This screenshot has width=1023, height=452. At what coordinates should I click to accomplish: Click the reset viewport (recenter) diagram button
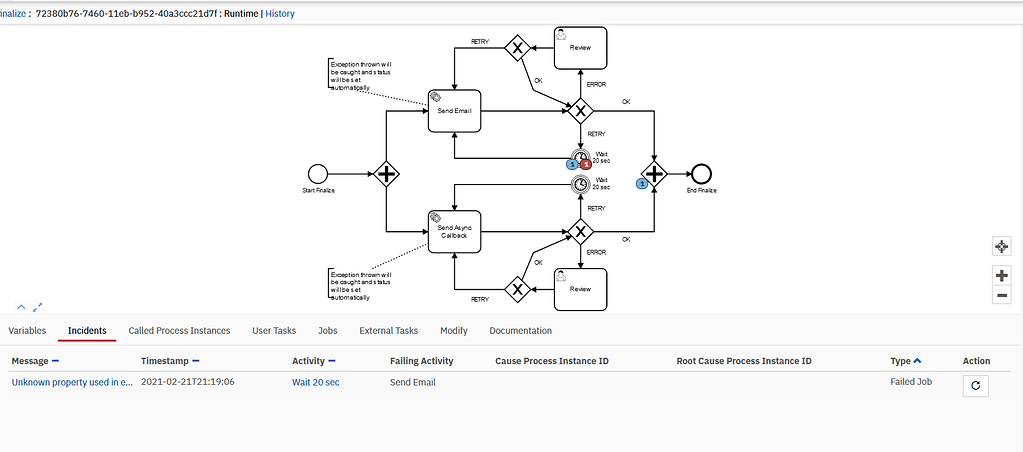point(1001,246)
